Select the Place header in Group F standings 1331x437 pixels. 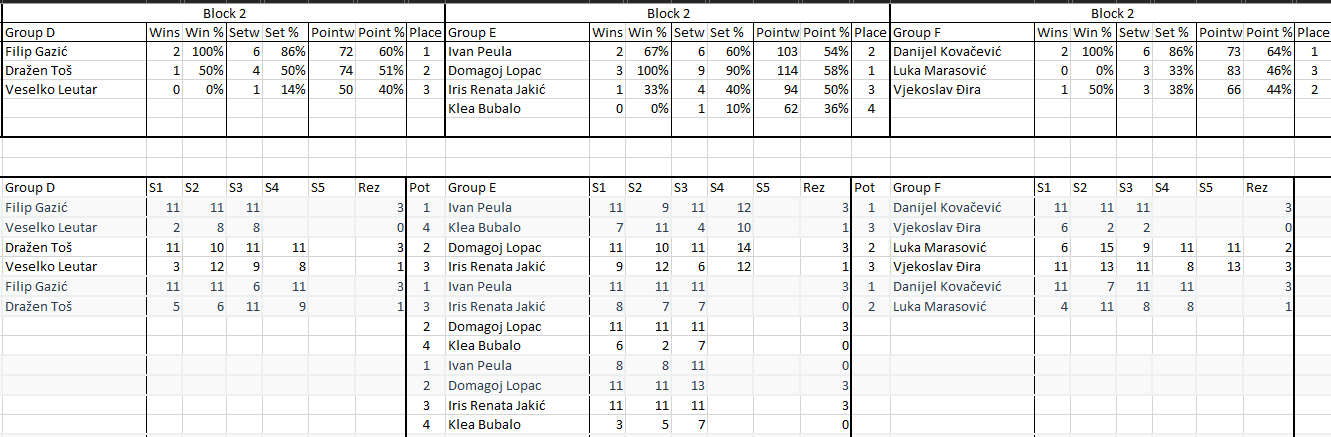(1312, 32)
